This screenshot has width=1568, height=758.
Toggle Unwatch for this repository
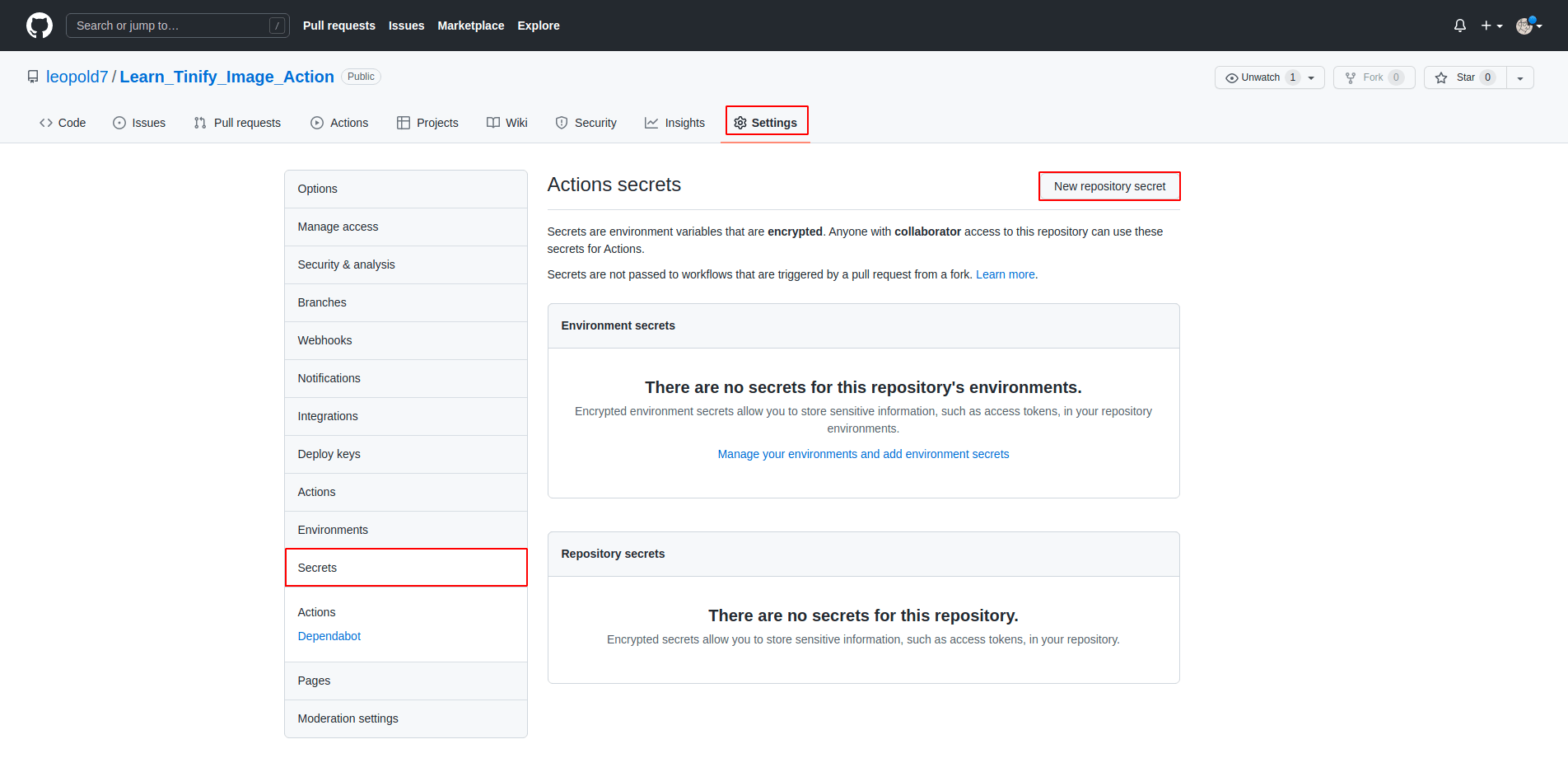pos(1260,77)
